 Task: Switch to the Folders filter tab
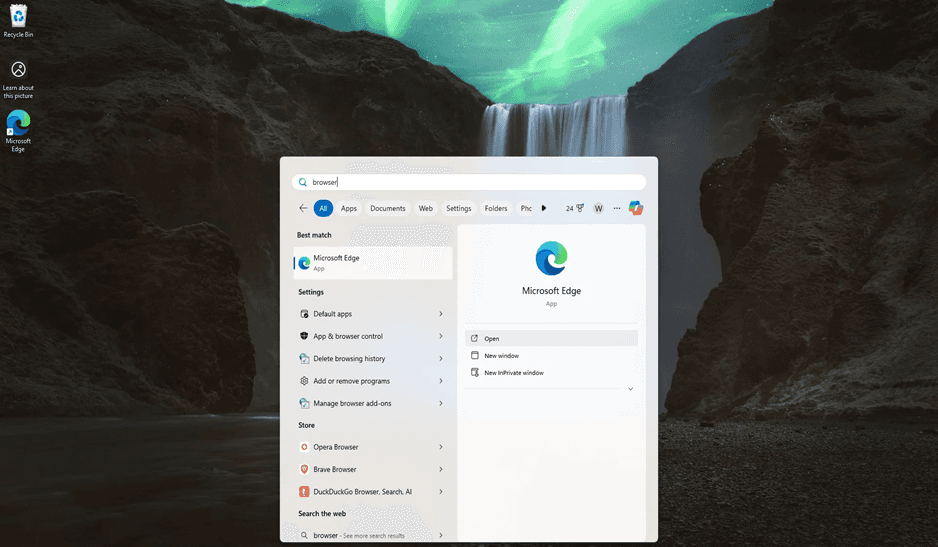pos(496,208)
